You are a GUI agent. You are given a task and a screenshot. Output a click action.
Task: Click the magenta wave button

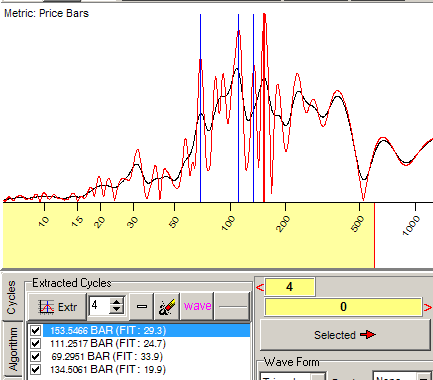point(197,306)
